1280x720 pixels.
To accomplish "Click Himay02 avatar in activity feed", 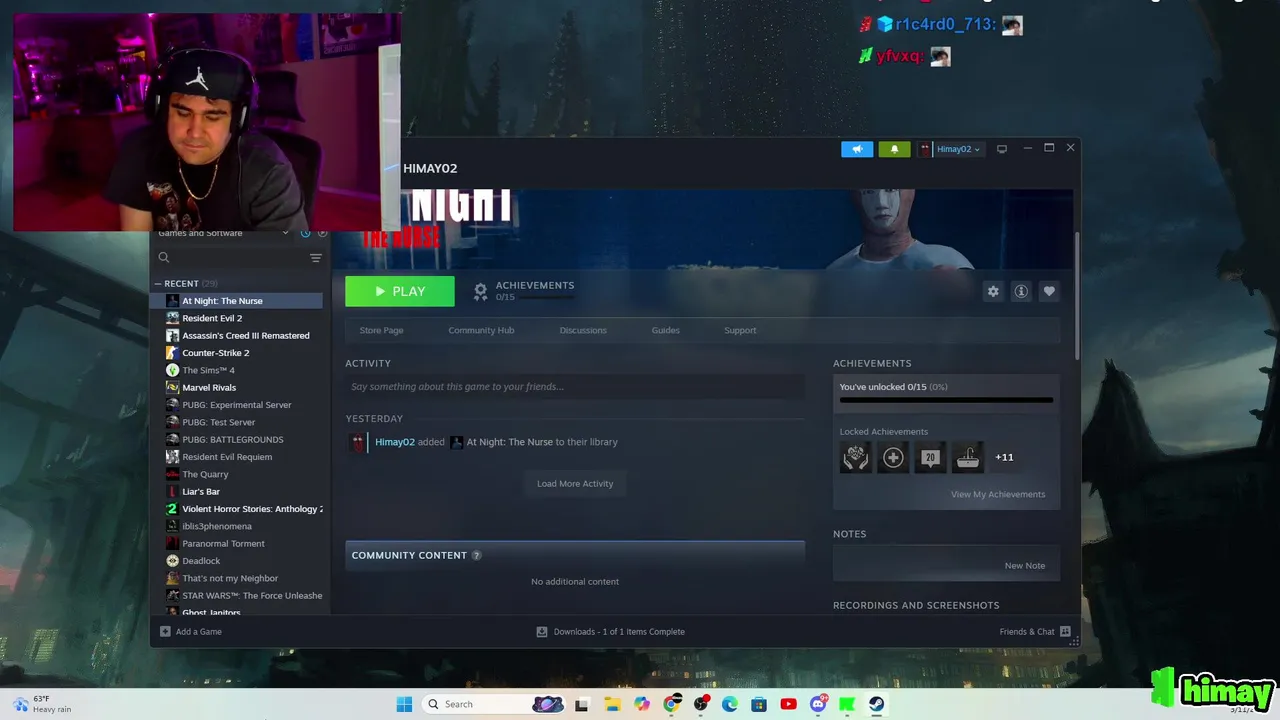I will (358, 442).
